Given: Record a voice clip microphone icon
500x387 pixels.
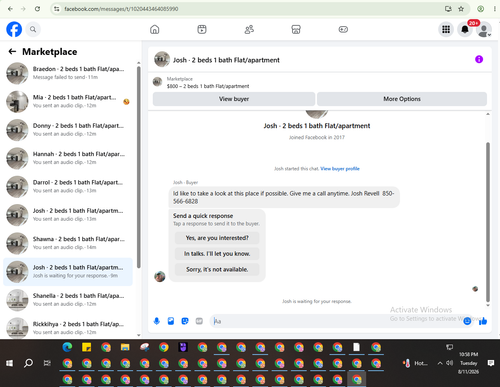Looking at the screenshot, I should (157, 321).
